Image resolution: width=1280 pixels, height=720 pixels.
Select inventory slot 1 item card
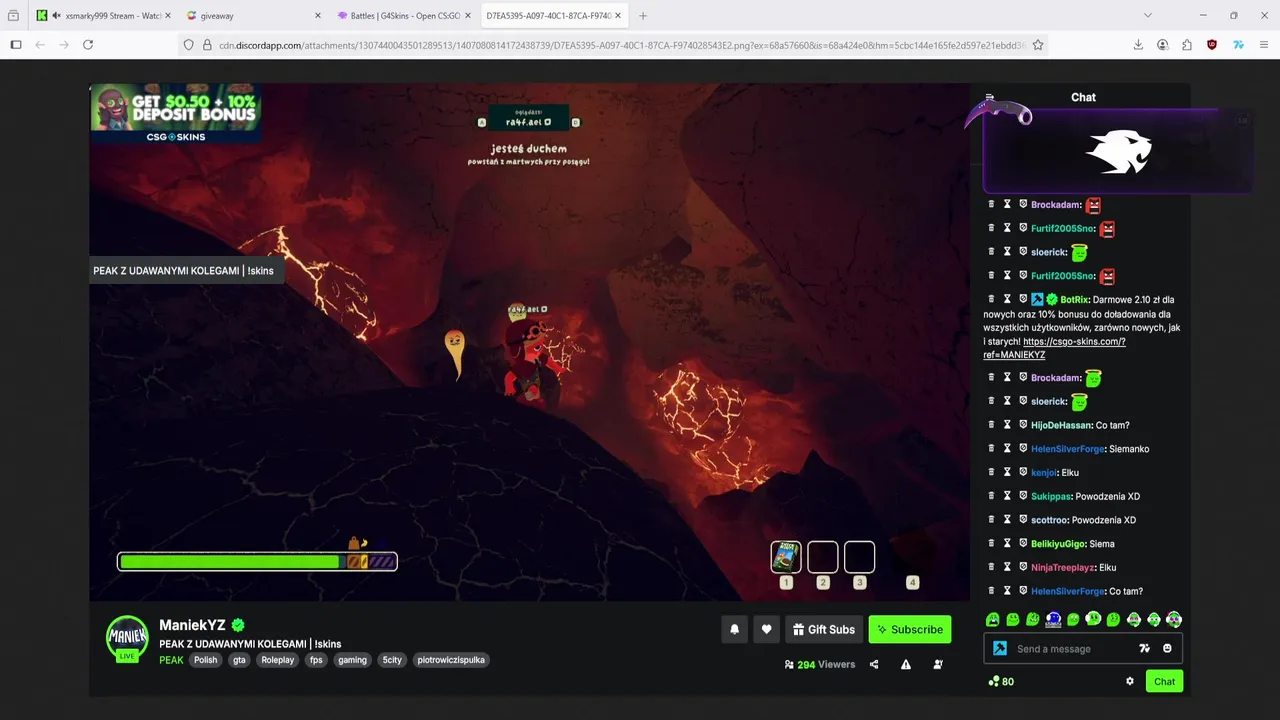tap(786, 557)
